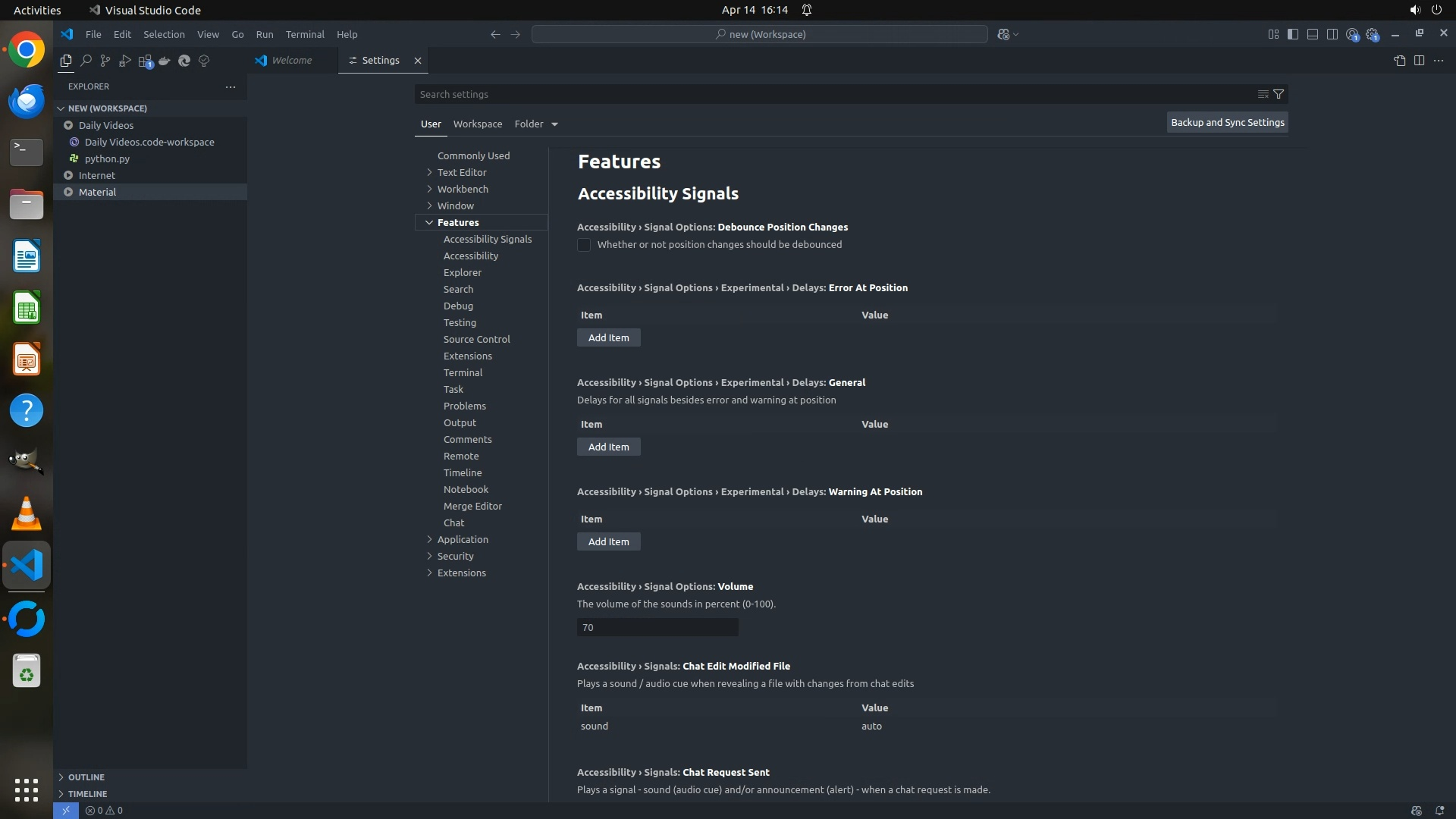The height and width of the screenshot is (819, 1456).
Task: Enable Debounce Position Changes checkbox
Action: point(584,245)
